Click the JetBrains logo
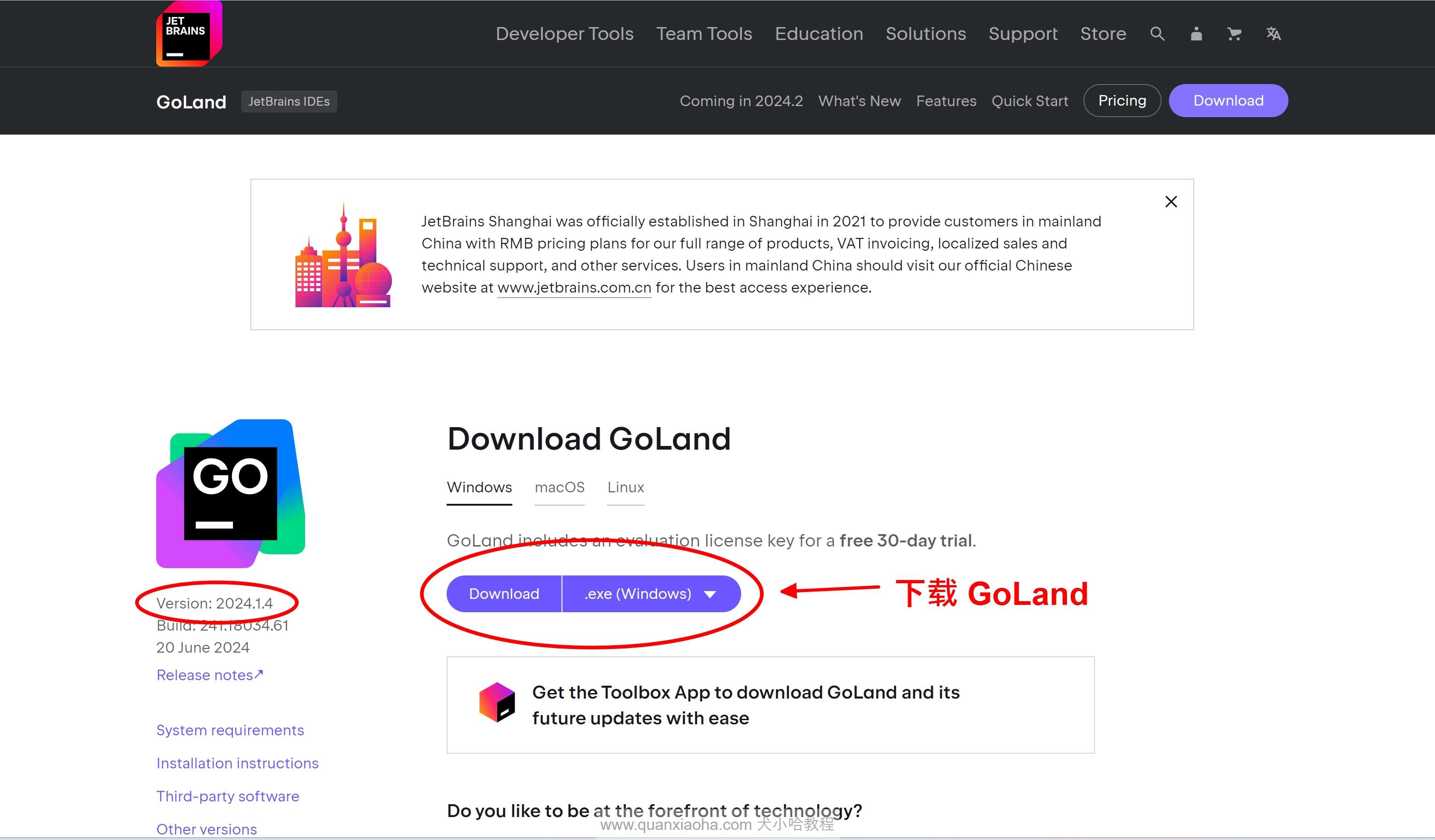 point(189,34)
